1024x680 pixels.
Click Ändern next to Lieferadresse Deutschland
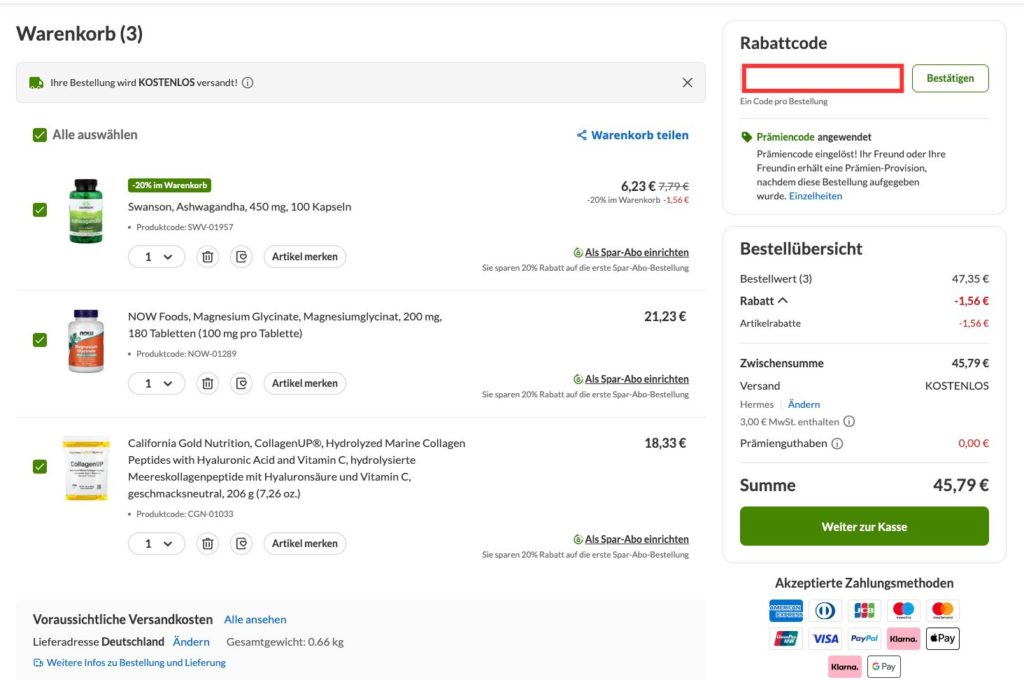coord(191,642)
